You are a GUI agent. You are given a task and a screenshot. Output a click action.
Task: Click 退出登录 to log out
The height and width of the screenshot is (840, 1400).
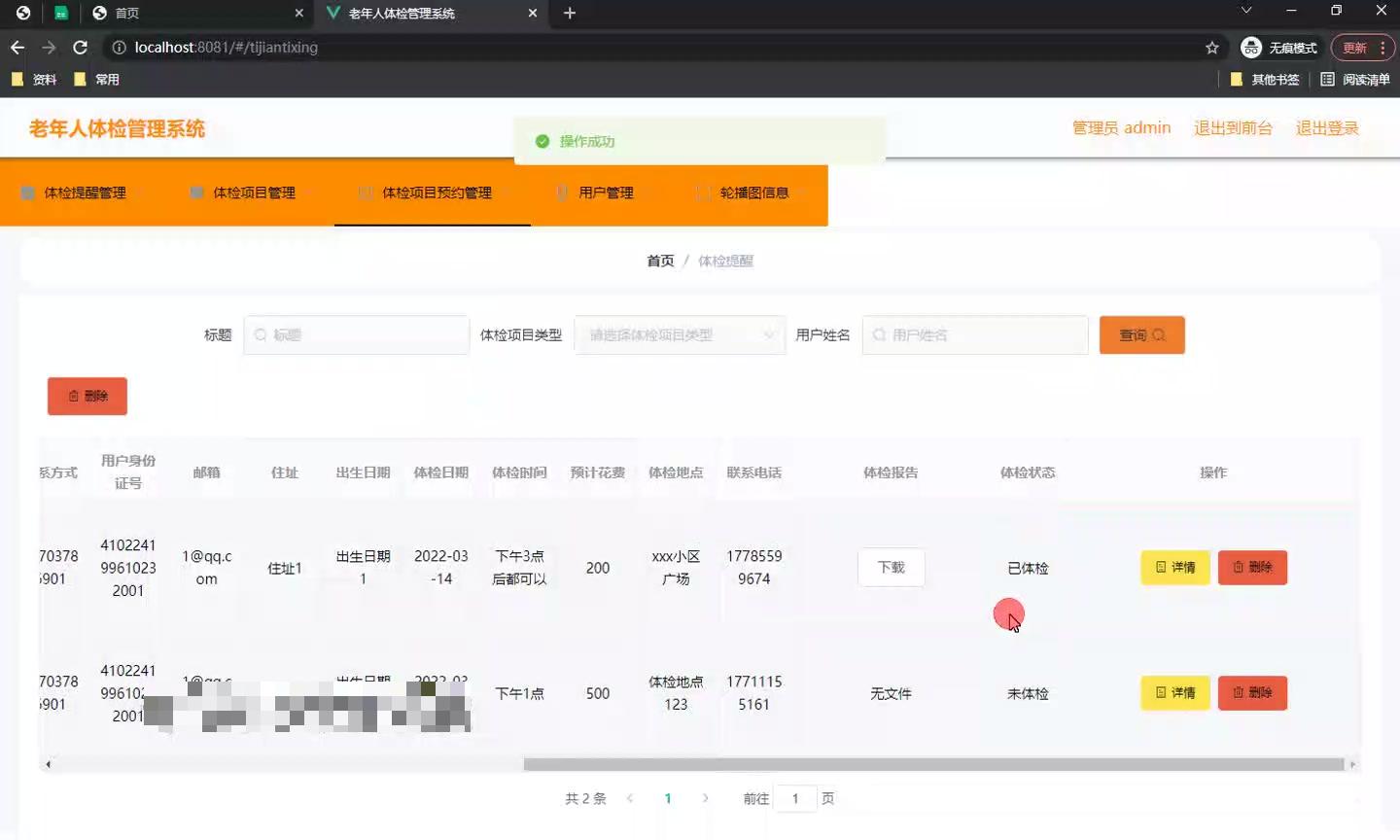tap(1327, 127)
